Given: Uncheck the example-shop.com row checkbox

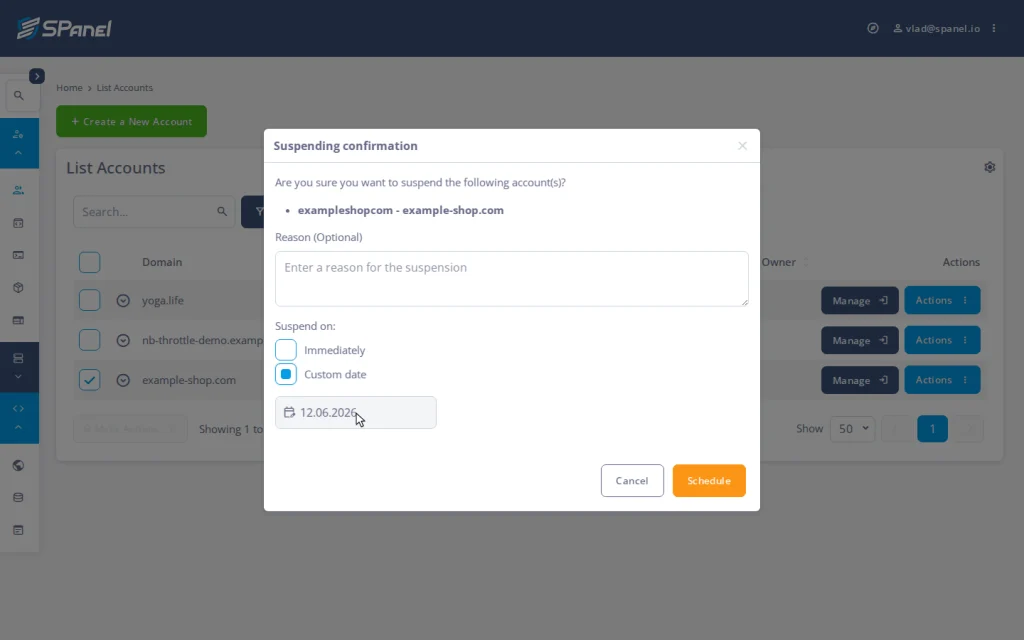Looking at the screenshot, I should (x=89, y=380).
